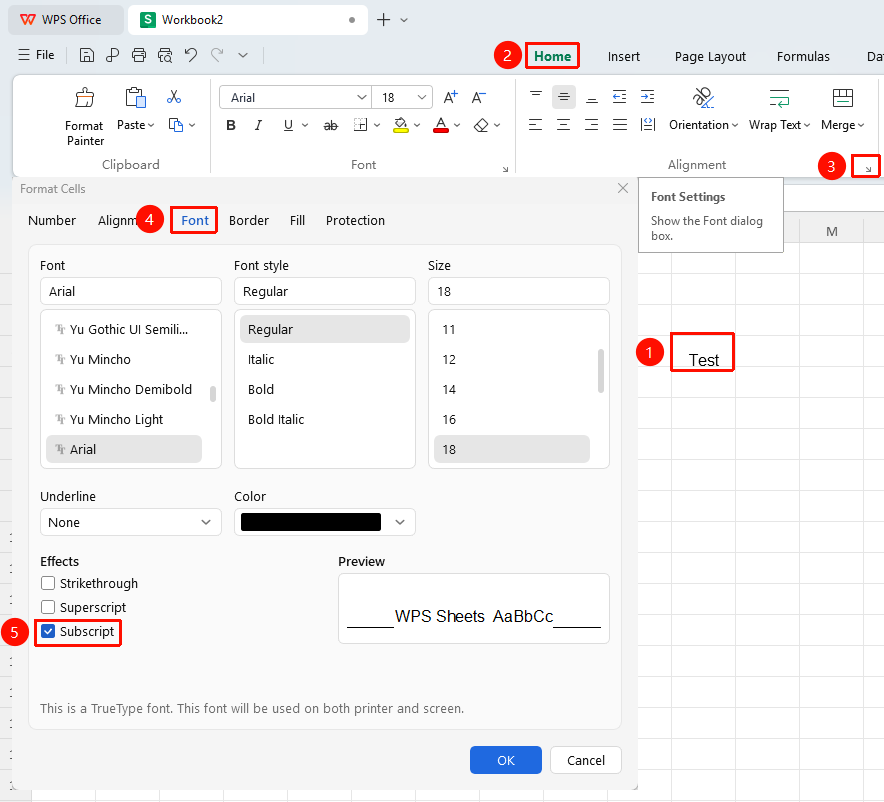Viewport: 884px width, 802px height.
Task: Open the Insert ribbon tab
Action: 624,56
